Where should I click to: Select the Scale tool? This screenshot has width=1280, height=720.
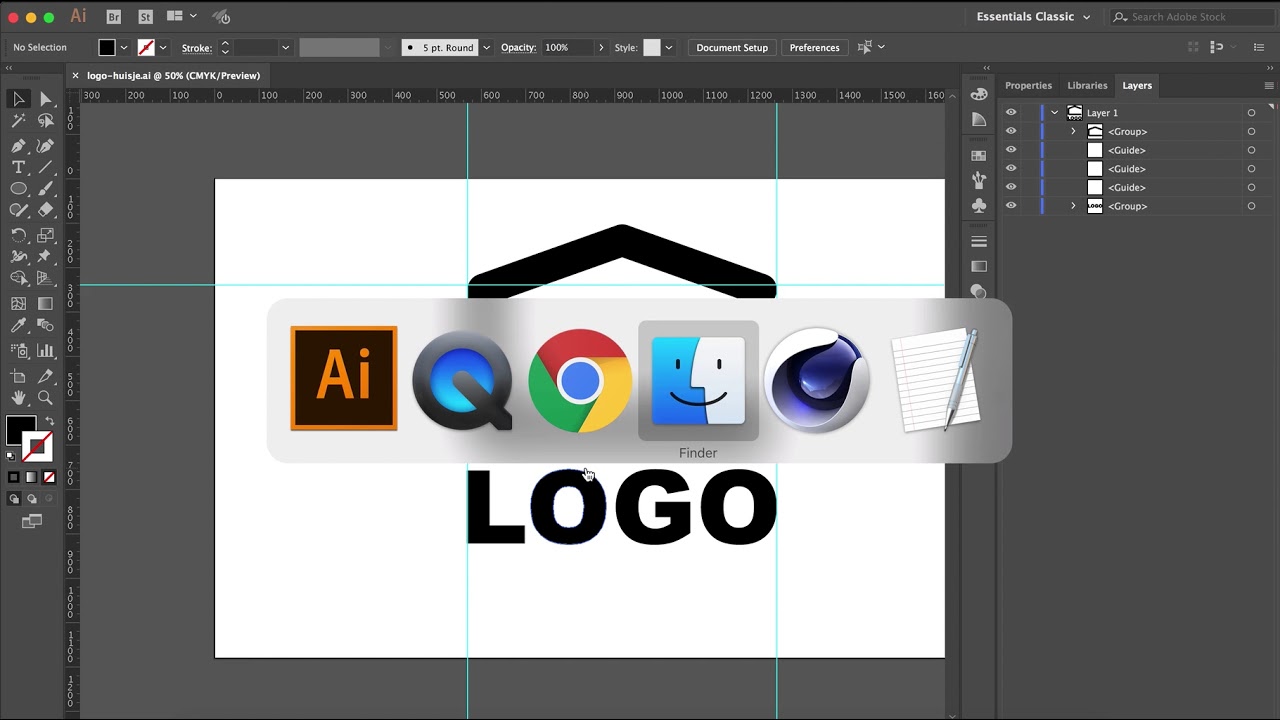45,236
